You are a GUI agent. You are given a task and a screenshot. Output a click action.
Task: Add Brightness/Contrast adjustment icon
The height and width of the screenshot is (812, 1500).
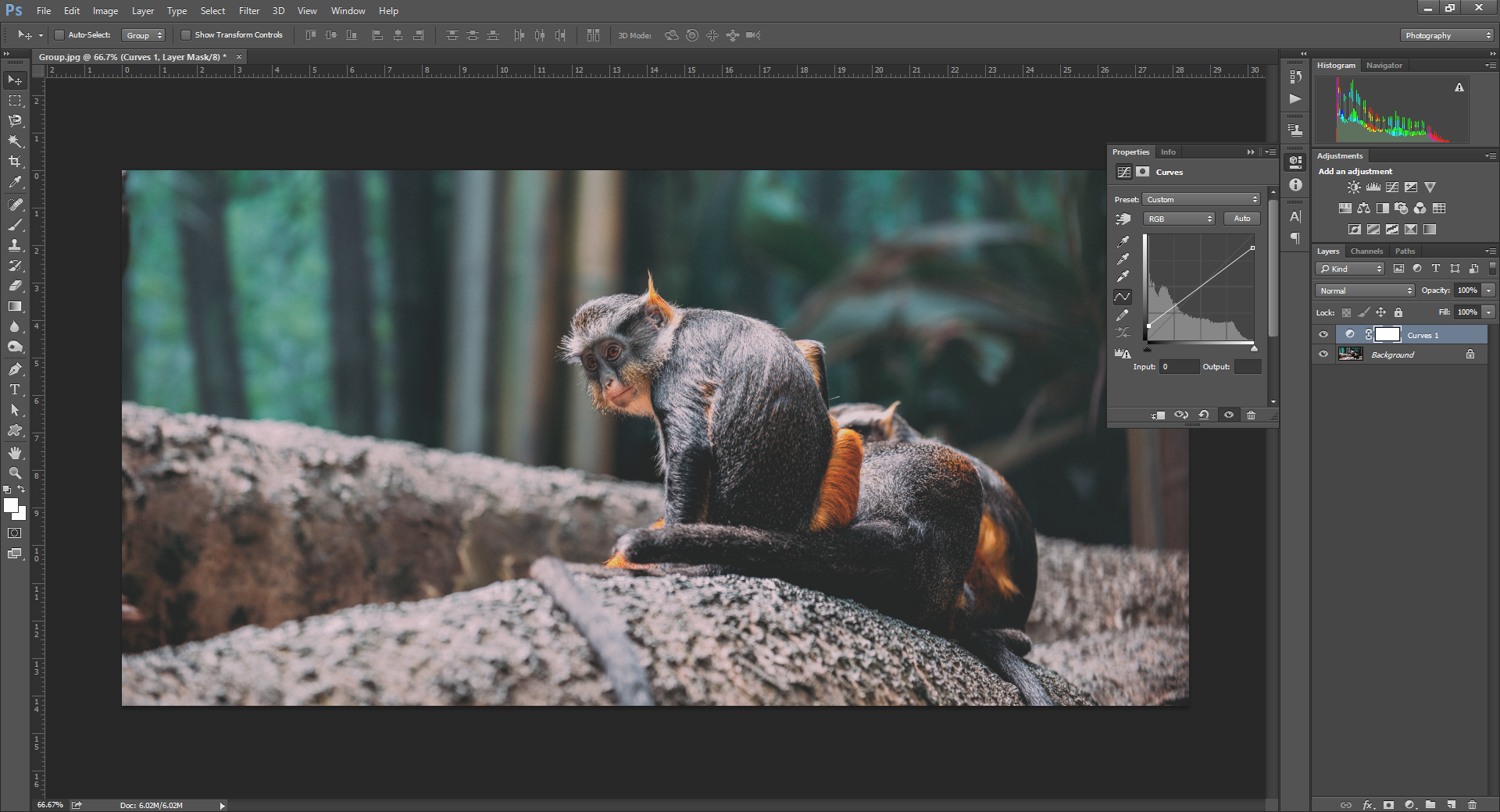pos(1354,187)
